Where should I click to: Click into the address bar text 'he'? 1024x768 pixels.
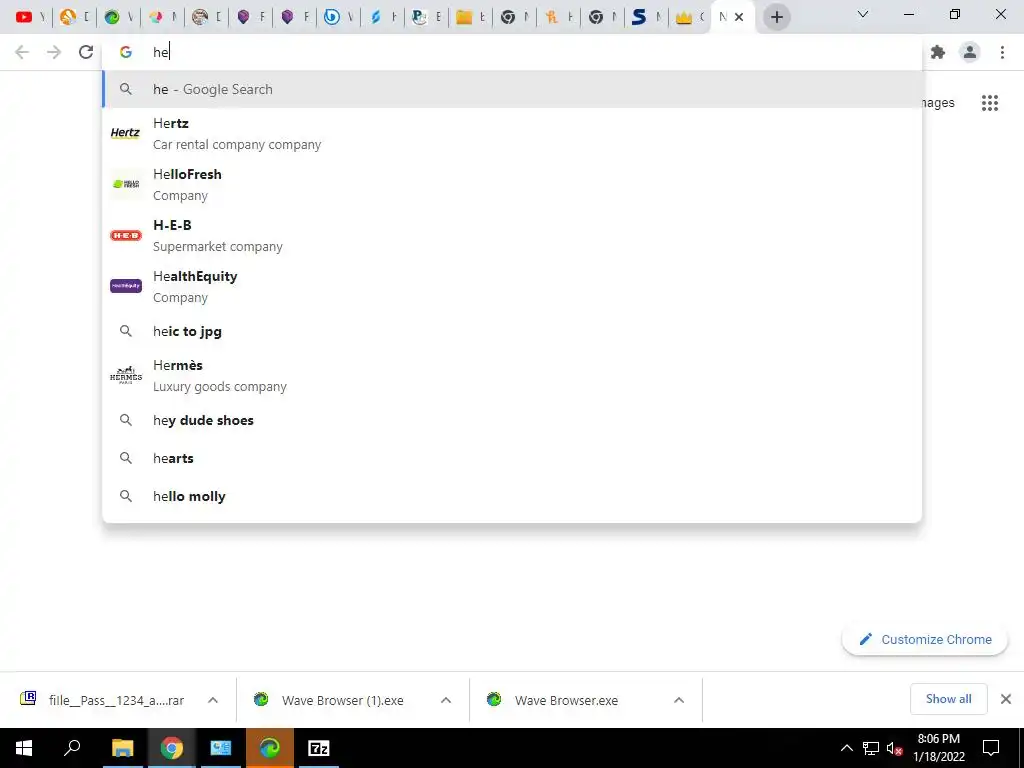pos(161,52)
